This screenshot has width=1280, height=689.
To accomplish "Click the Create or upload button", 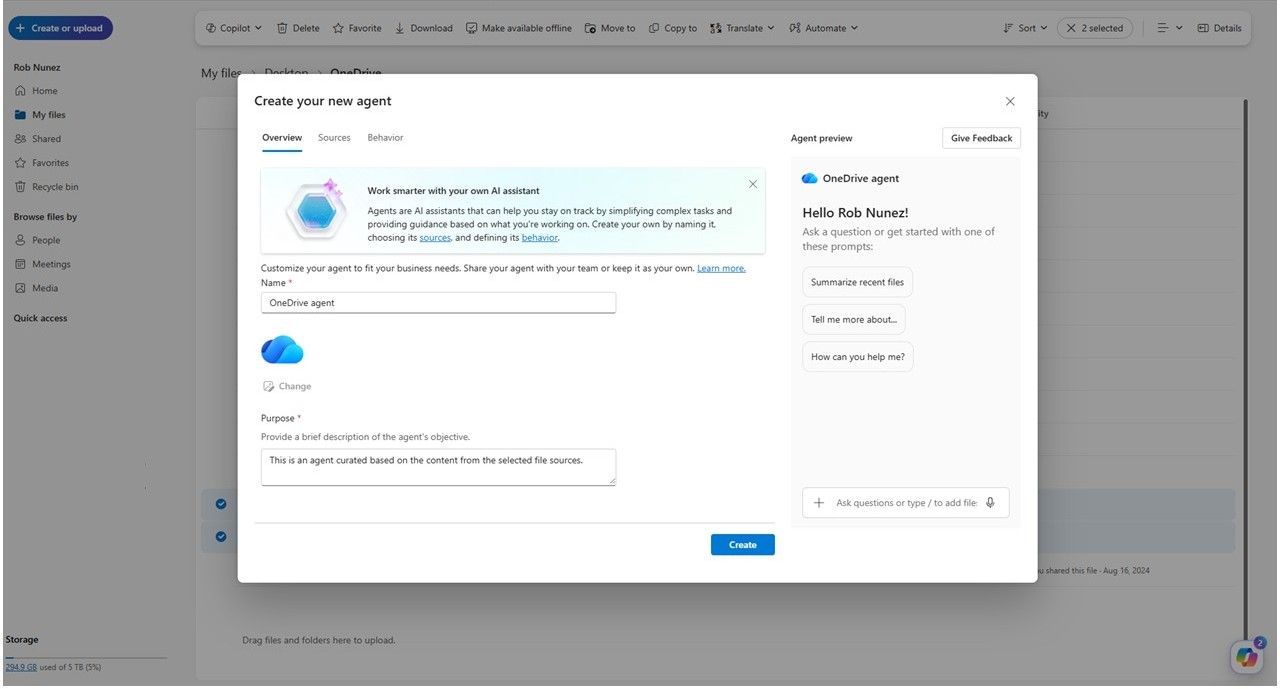I will point(60,28).
